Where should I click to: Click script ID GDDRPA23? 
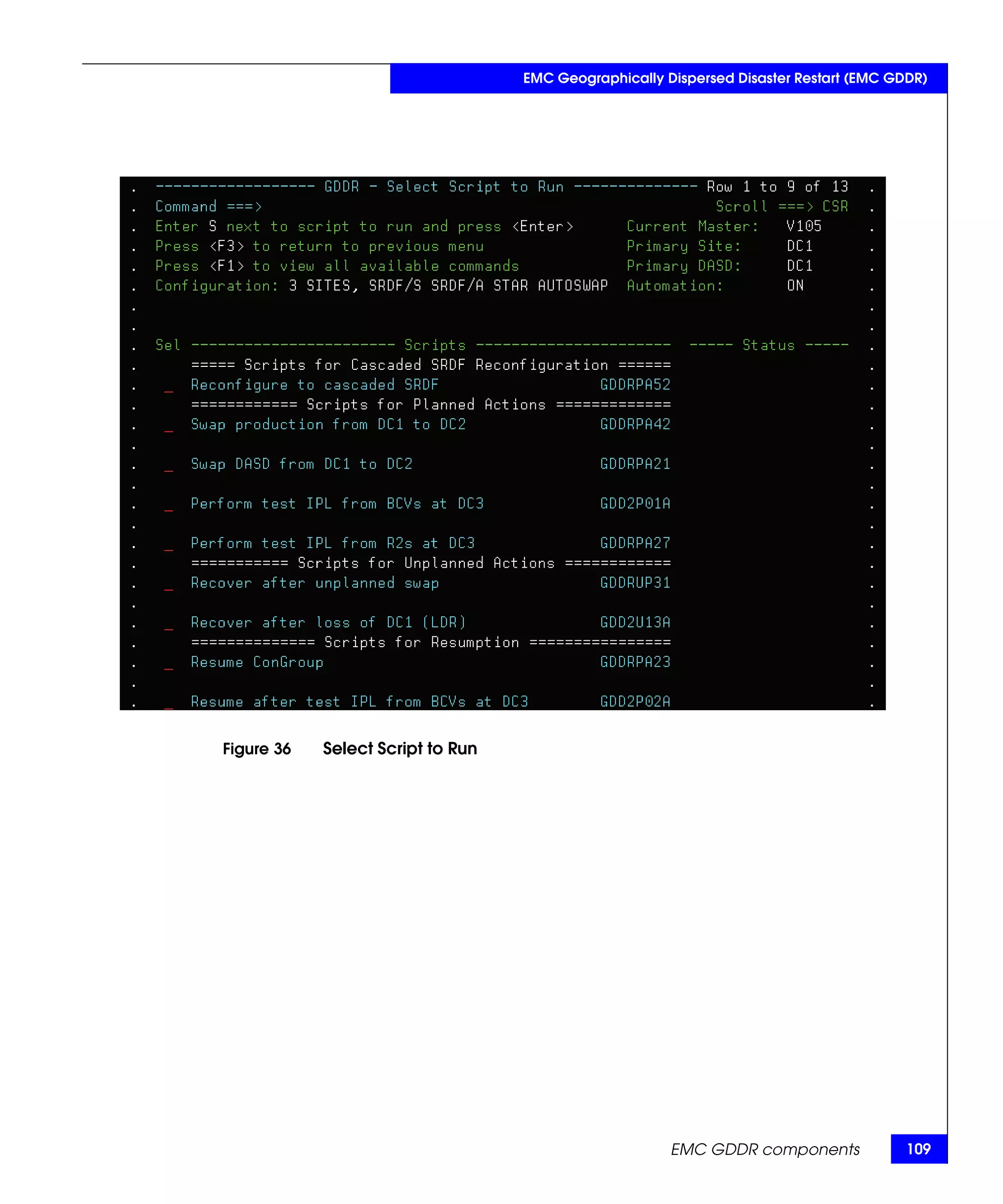[x=635, y=662]
